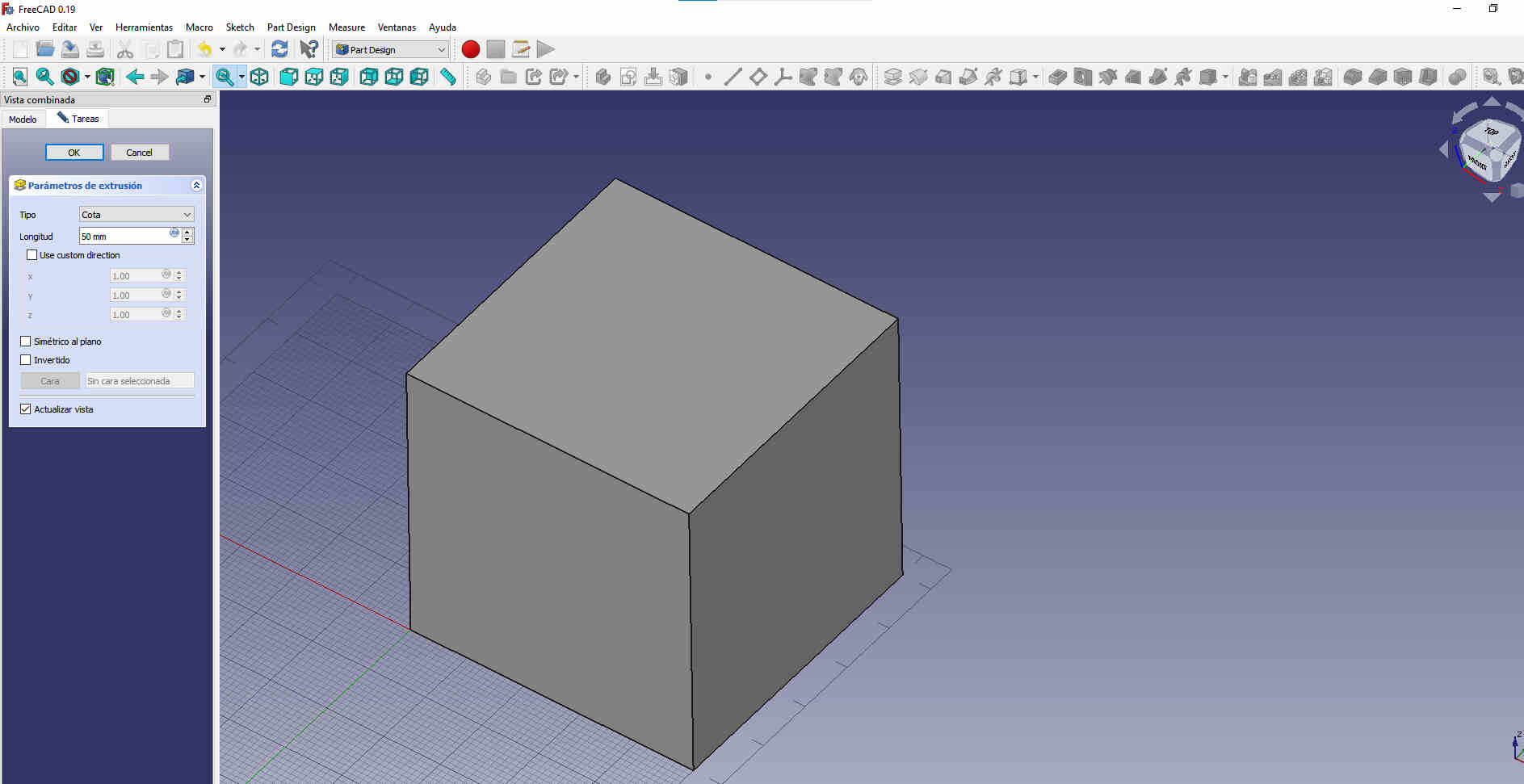Open the Ayuda menu
This screenshot has width=1524, height=784.
[443, 27]
